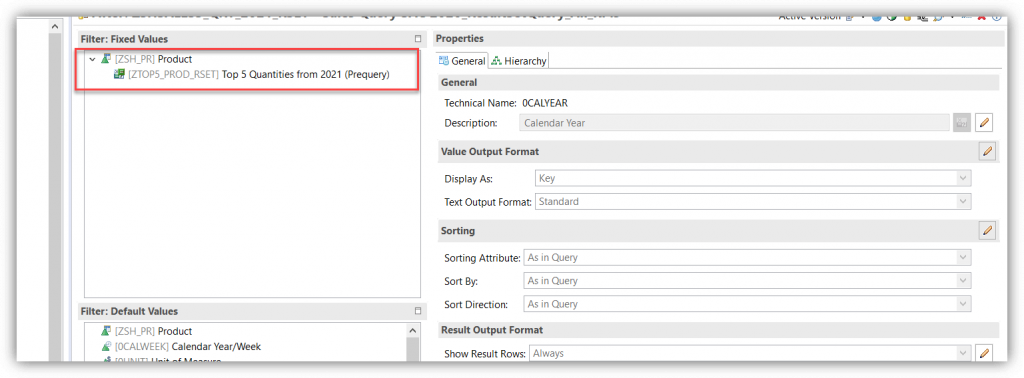Collapse the ZSH_PR Product node in Fixed Values
1024x378 pixels.
tap(93, 59)
